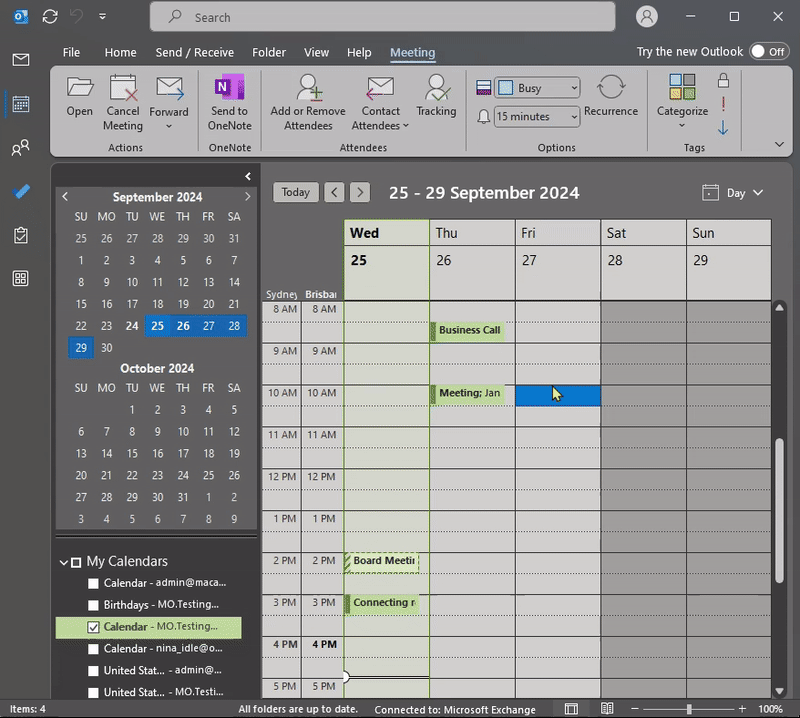The height and width of the screenshot is (718, 800).
Task: Click the reminder bell icon
Action: pyautogui.click(x=483, y=117)
